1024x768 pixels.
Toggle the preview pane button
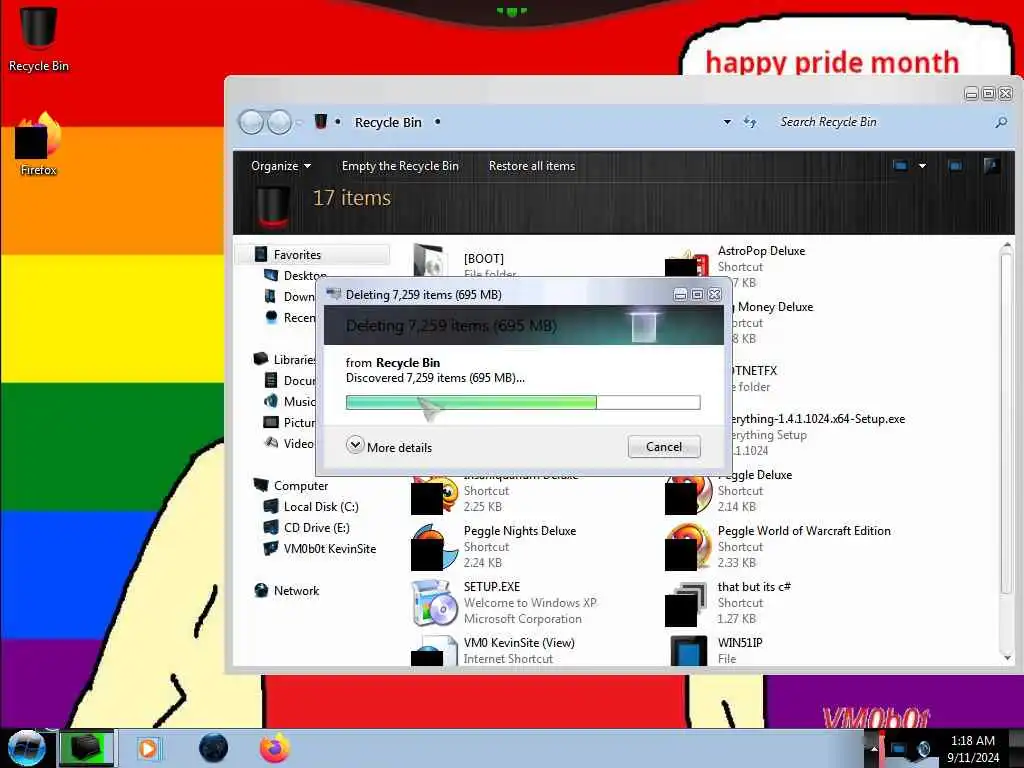[955, 166]
